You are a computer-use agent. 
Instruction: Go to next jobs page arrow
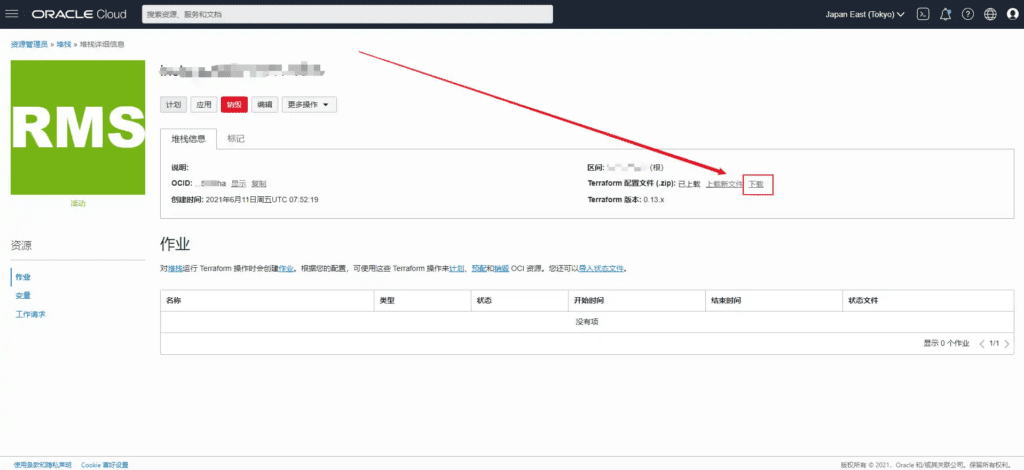point(1006,343)
